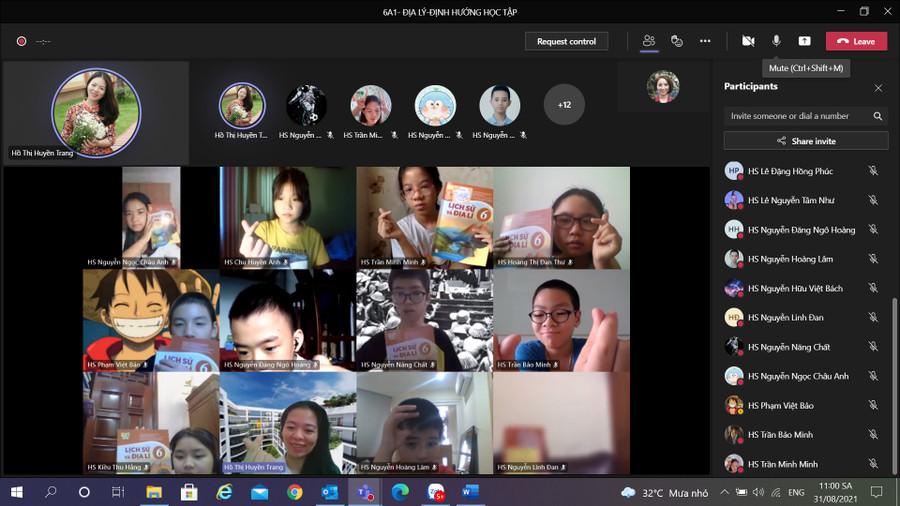Open Microsoft Teams from the taskbar
Image resolution: width=900 pixels, height=506 pixels.
pyautogui.click(x=364, y=492)
